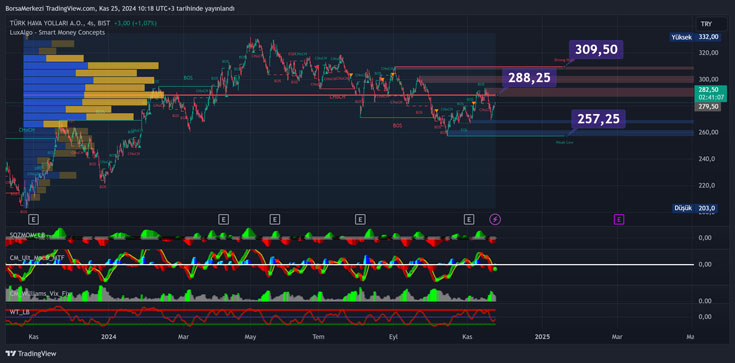Click the TradingView logo
Image resolution: width=735 pixels, height=363 pixels.
pos(30,354)
